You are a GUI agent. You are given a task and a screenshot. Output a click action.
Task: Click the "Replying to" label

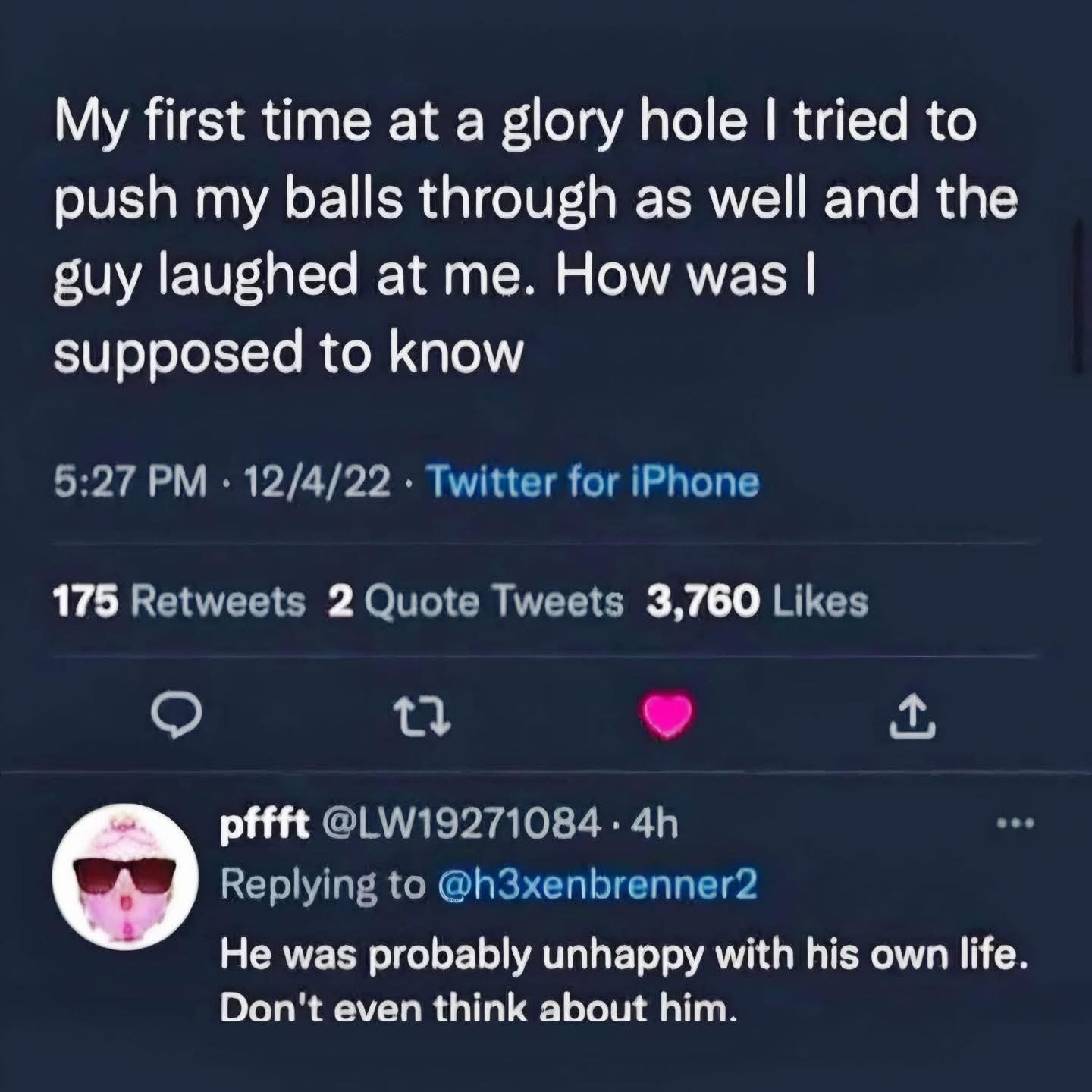(x=322, y=884)
